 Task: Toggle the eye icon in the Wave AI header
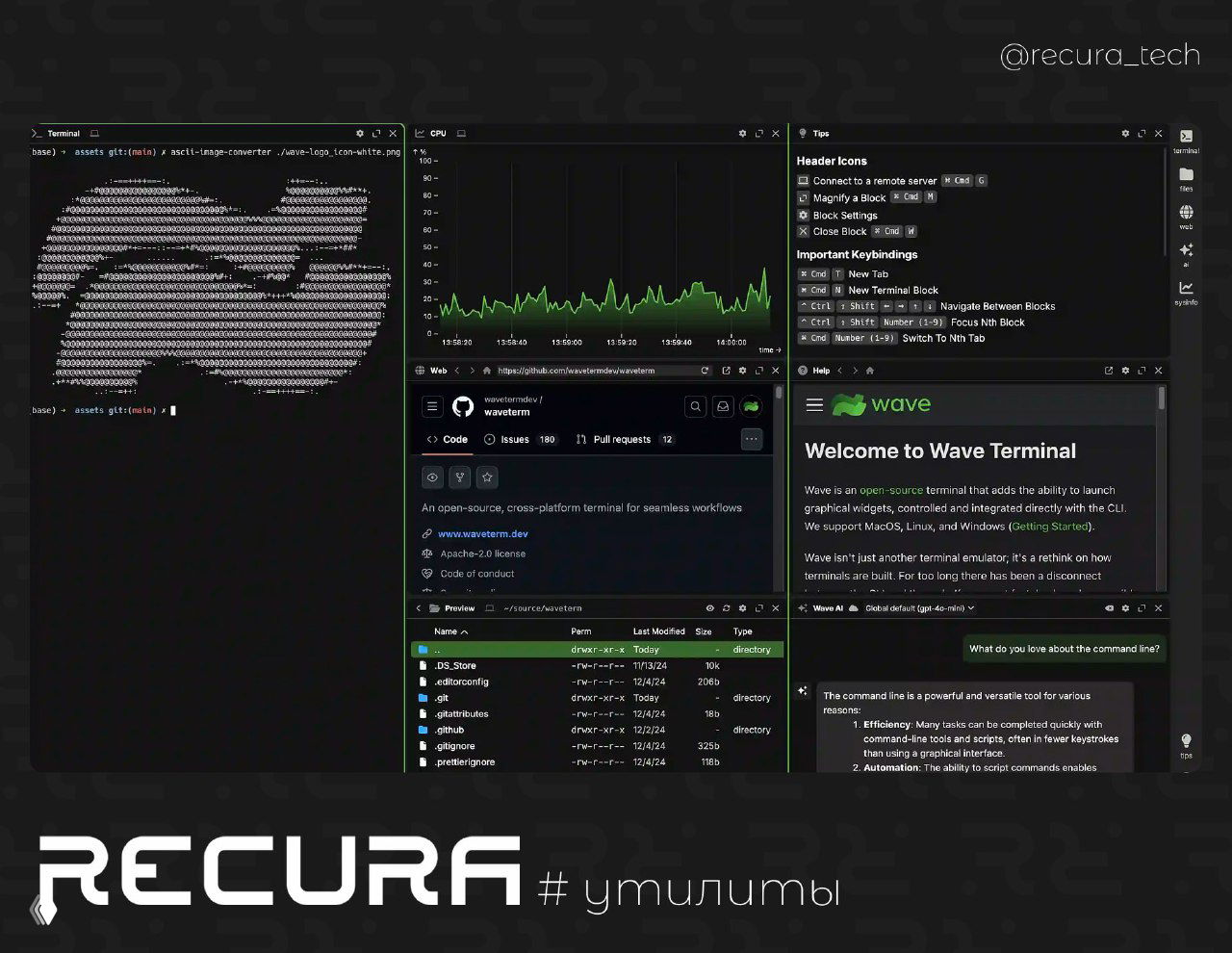pyautogui.click(x=1110, y=608)
